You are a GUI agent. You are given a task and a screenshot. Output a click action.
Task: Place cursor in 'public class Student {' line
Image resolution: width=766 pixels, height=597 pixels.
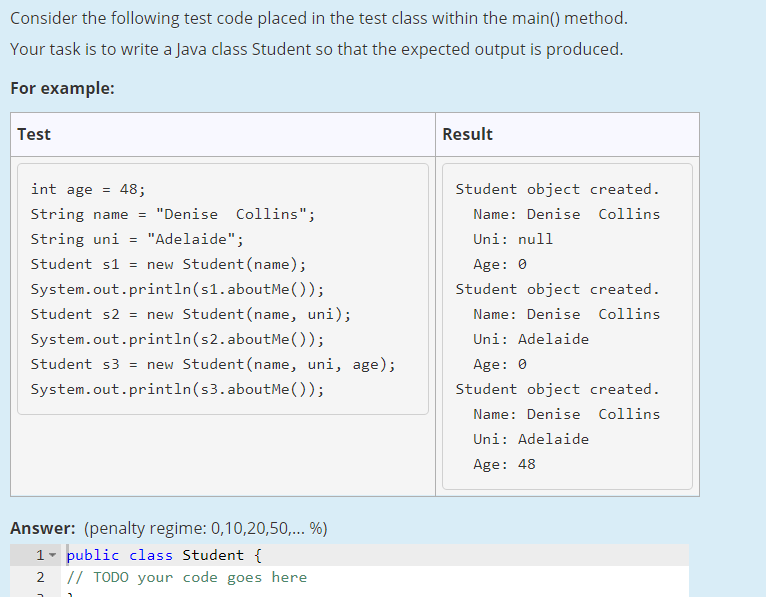(165, 555)
